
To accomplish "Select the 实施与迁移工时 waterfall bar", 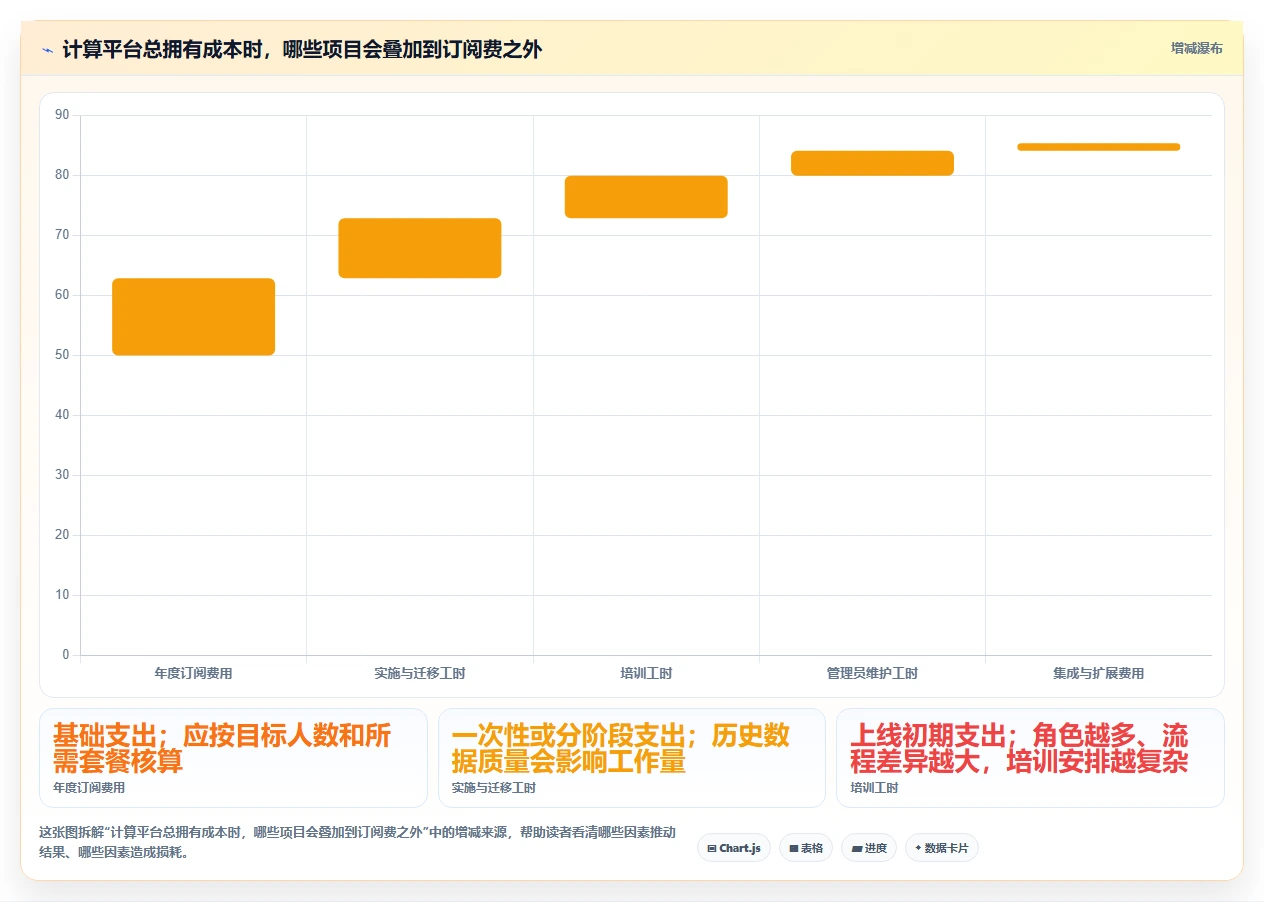I will click(x=420, y=248).
